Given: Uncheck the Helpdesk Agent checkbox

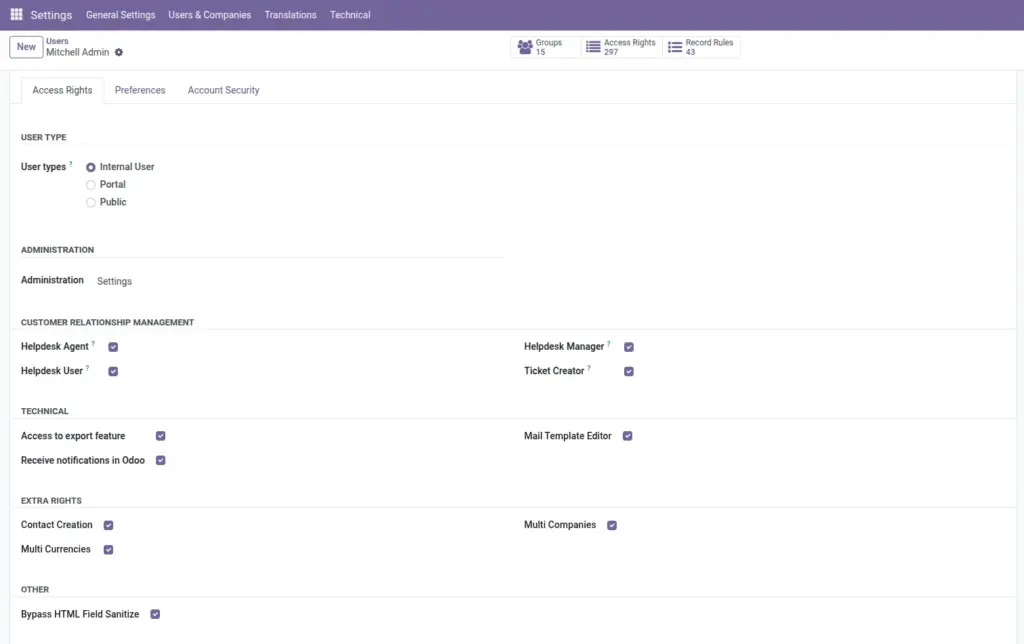Looking at the screenshot, I should point(113,347).
